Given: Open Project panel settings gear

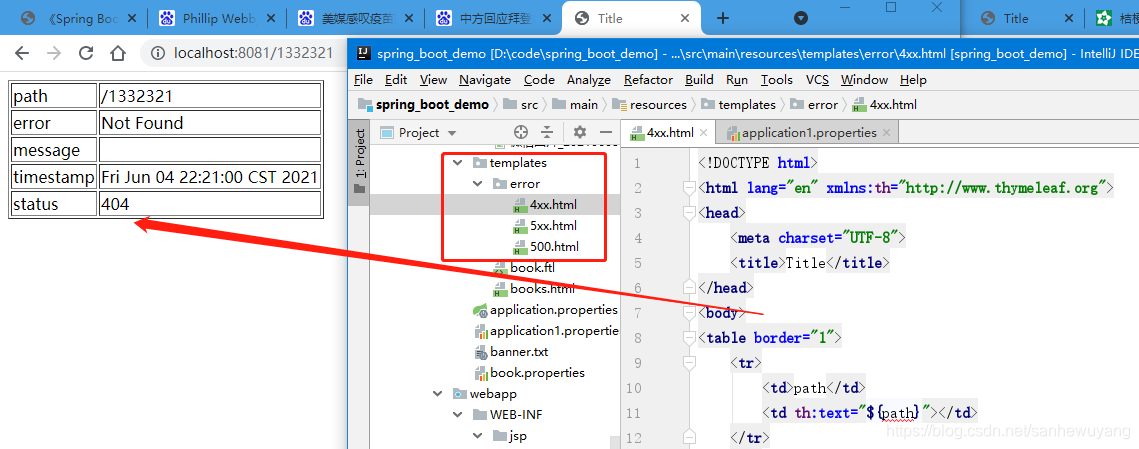Looking at the screenshot, I should pyautogui.click(x=580, y=132).
